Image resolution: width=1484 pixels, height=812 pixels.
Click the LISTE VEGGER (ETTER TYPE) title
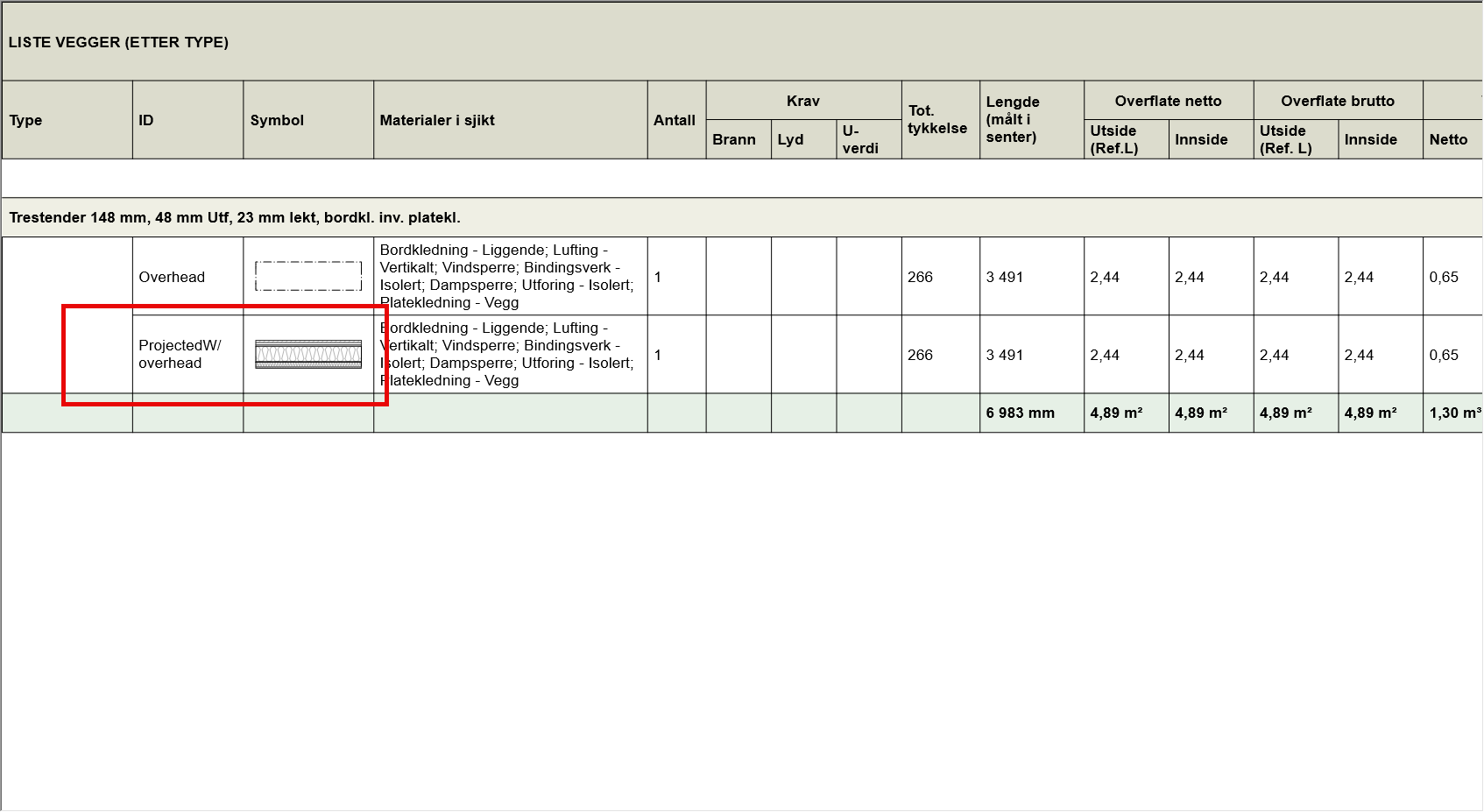pyautogui.click(x=118, y=42)
